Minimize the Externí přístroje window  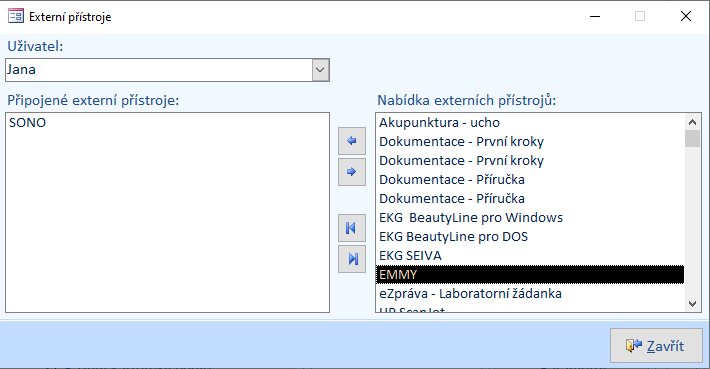click(595, 16)
